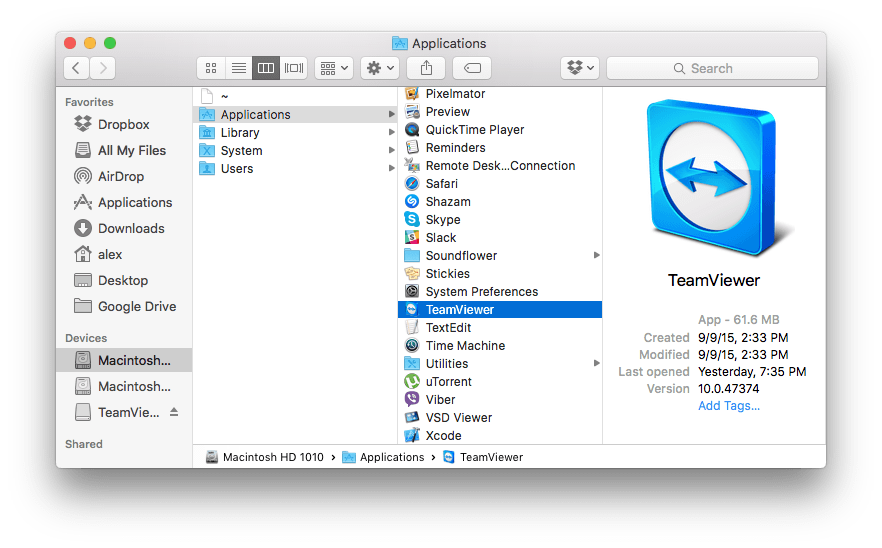
Task: Expand the Users folder arrow
Action: click(x=391, y=168)
